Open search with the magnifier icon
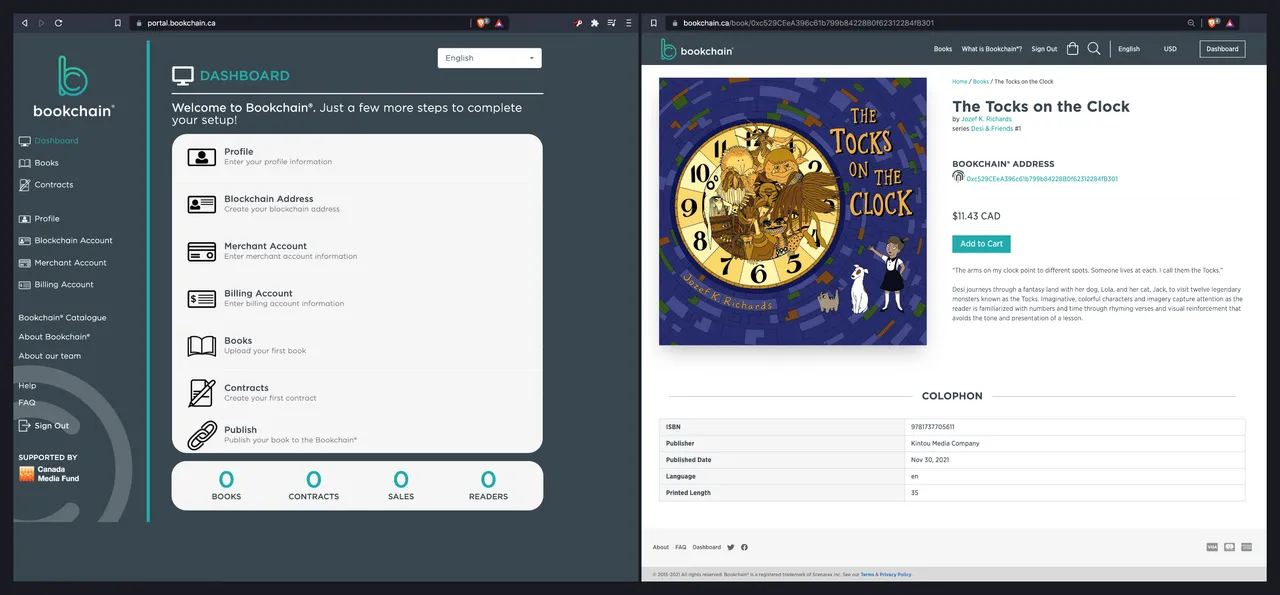The height and width of the screenshot is (595, 1280). point(1094,48)
